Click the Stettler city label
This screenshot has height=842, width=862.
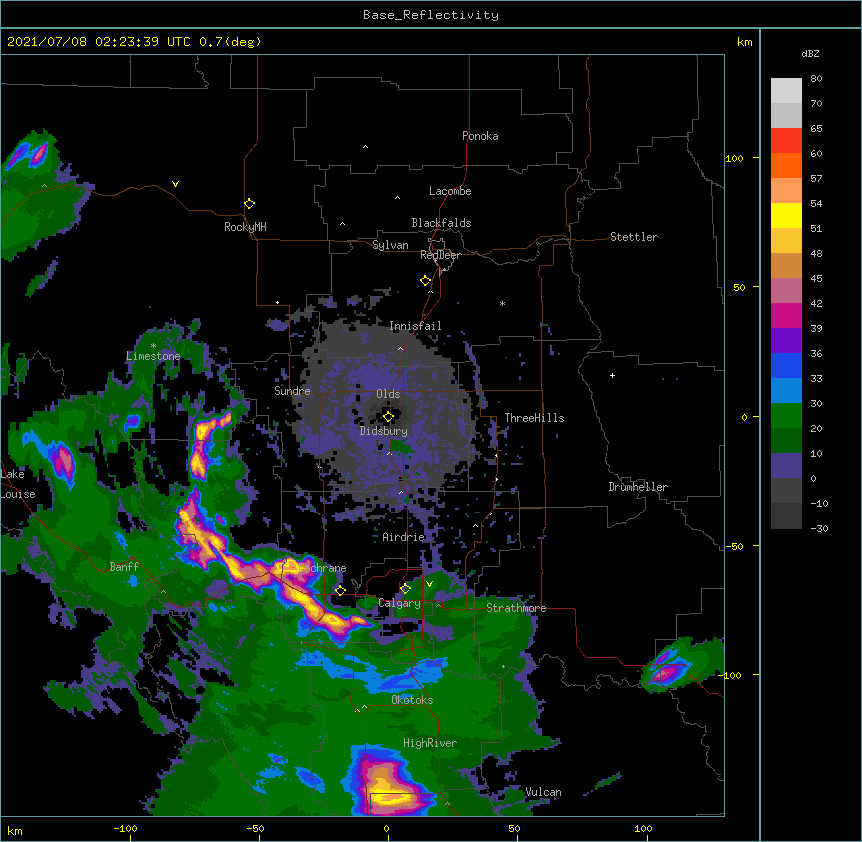(x=634, y=237)
